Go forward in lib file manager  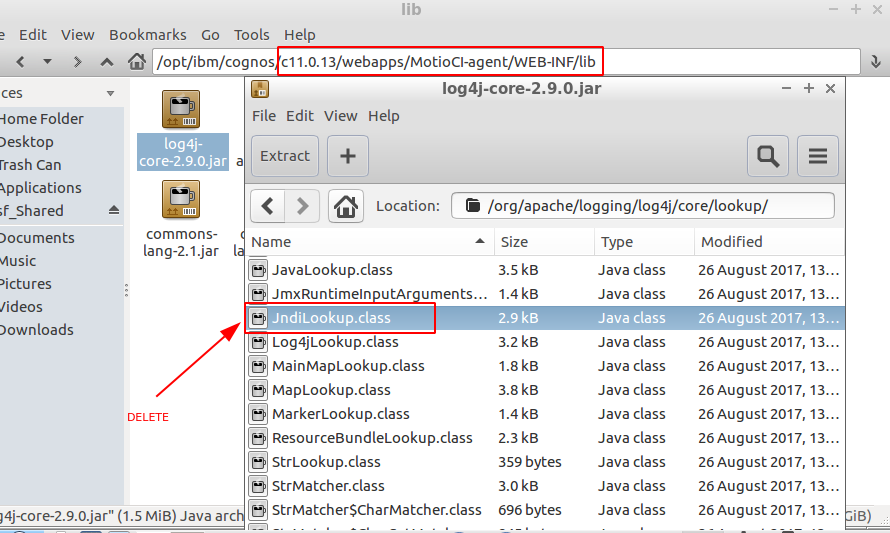click(x=77, y=62)
